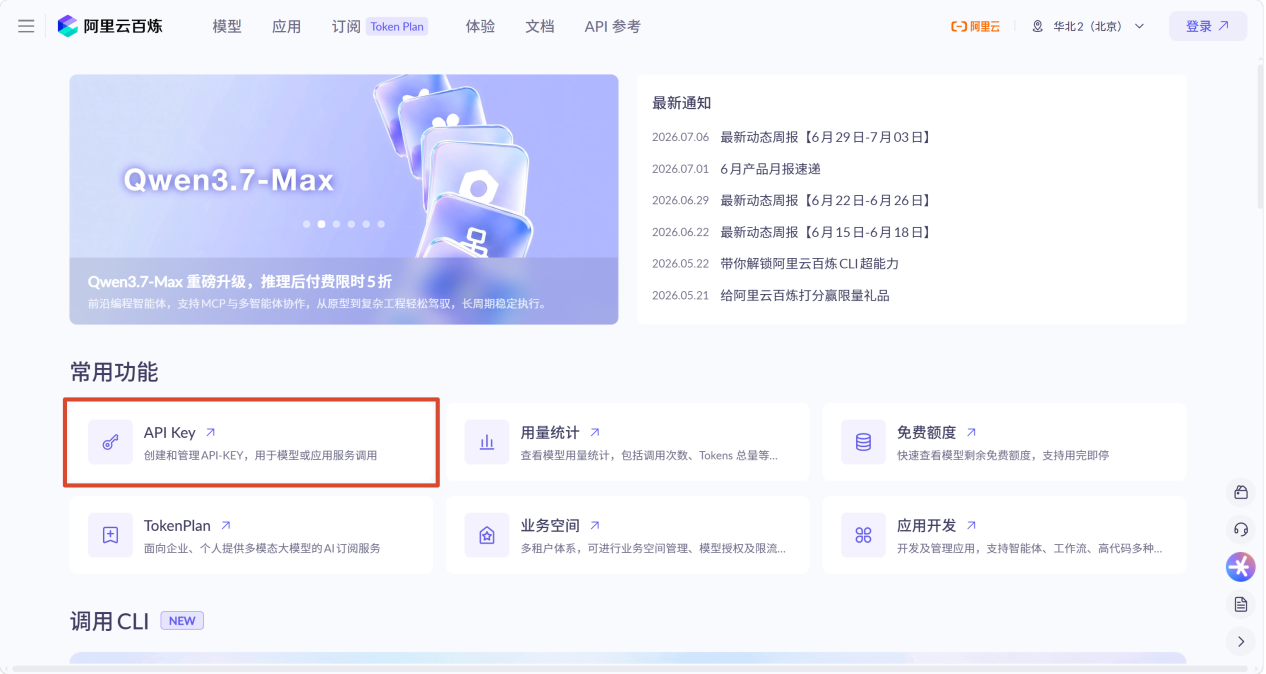Open the 应用开发 card title

[x=927, y=525]
